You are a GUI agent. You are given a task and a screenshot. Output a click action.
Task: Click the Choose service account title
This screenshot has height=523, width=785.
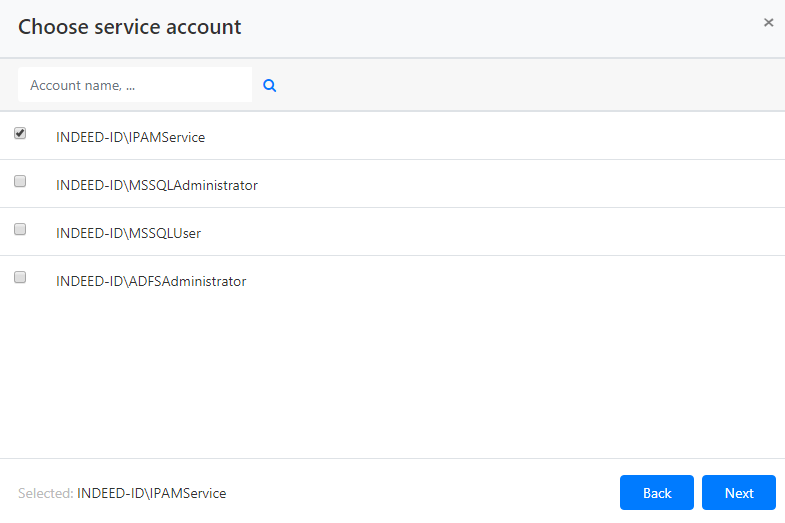pyautogui.click(x=130, y=27)
